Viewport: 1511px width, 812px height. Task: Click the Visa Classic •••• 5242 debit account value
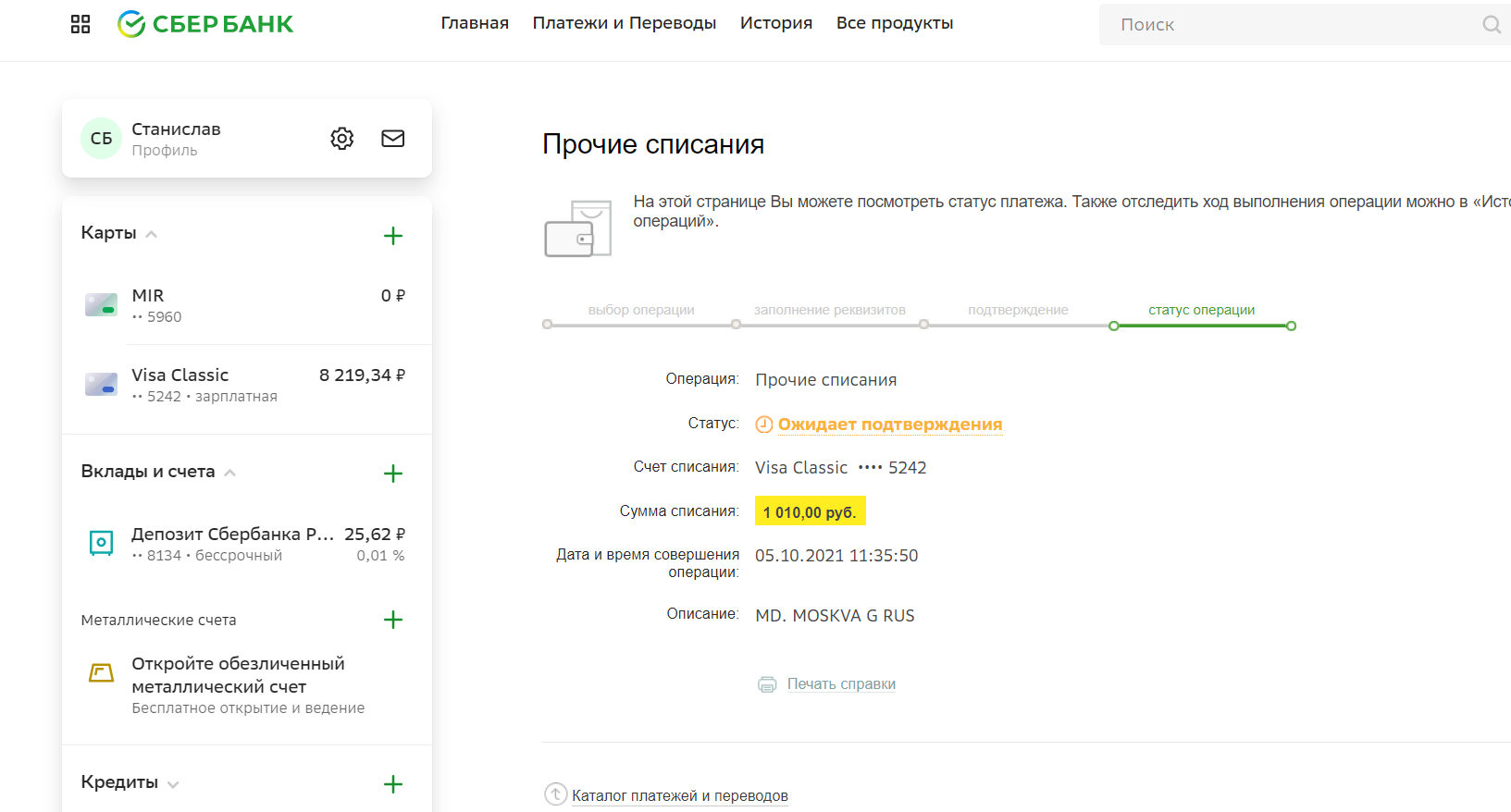pyautogui.click(x=840, y=468)
